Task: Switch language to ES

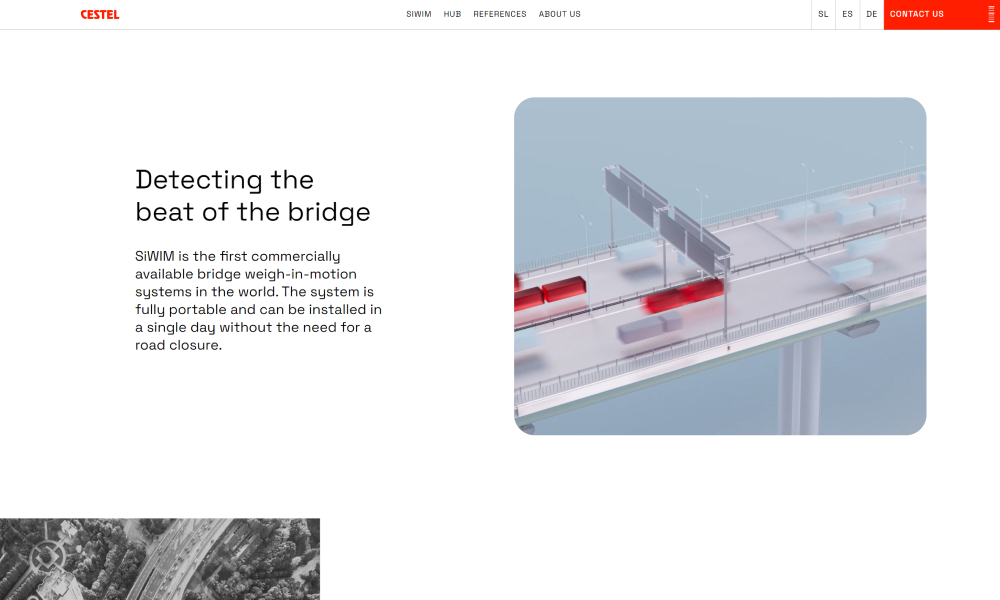Action: pos(847,14)
